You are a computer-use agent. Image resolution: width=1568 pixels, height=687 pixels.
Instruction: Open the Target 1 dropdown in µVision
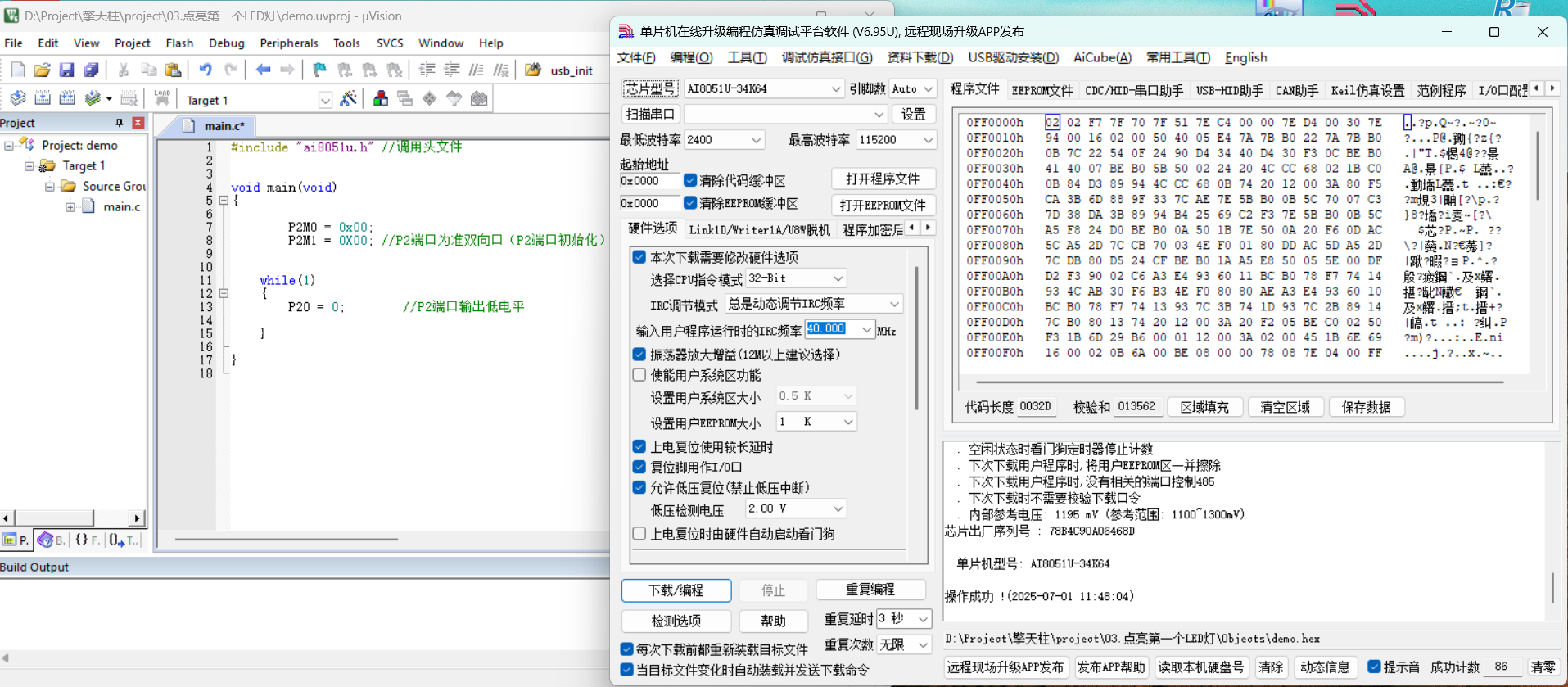click(x=325, y=100)
